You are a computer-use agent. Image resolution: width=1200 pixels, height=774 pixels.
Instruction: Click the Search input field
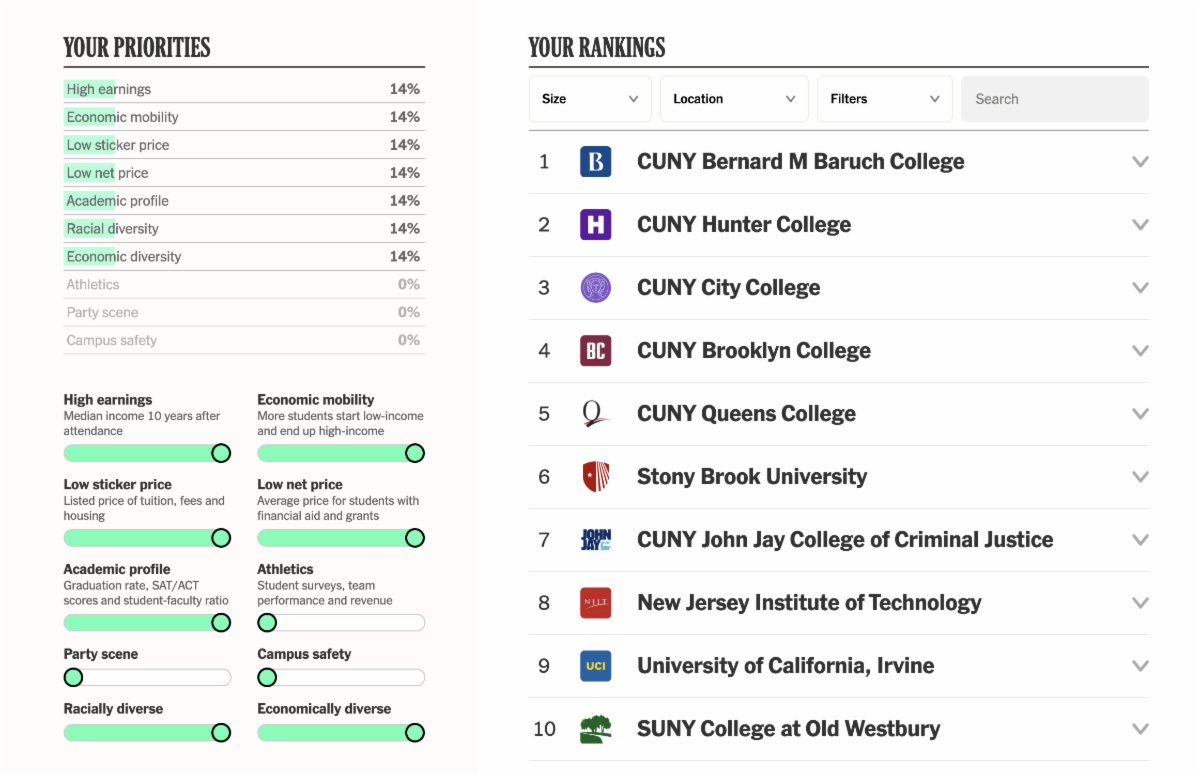pyautogui.click(x=1055, y=99)
